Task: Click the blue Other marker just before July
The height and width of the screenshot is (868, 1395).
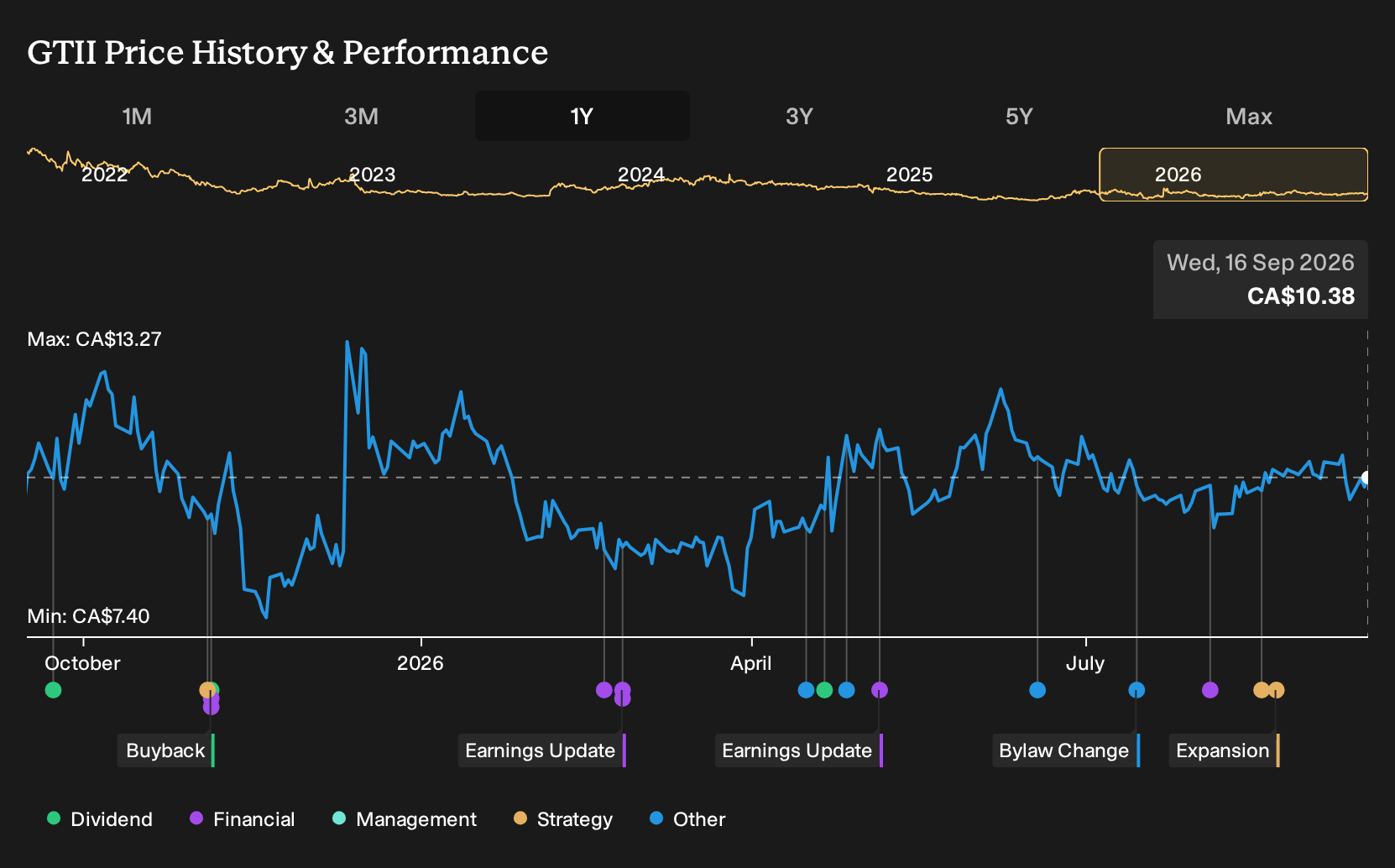Action: click(1037, 690)
